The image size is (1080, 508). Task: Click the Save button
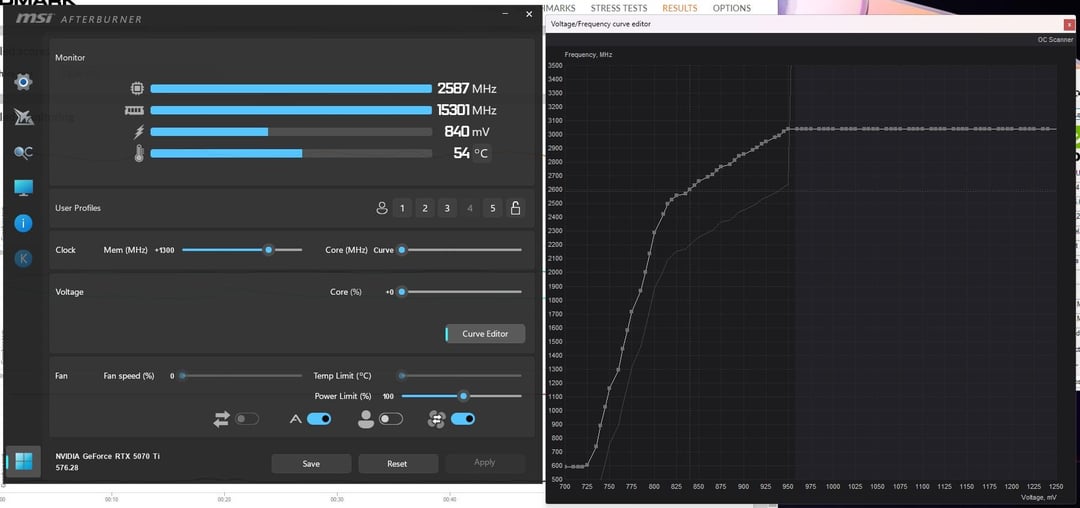pyautogui.click(x=311, y=463)
